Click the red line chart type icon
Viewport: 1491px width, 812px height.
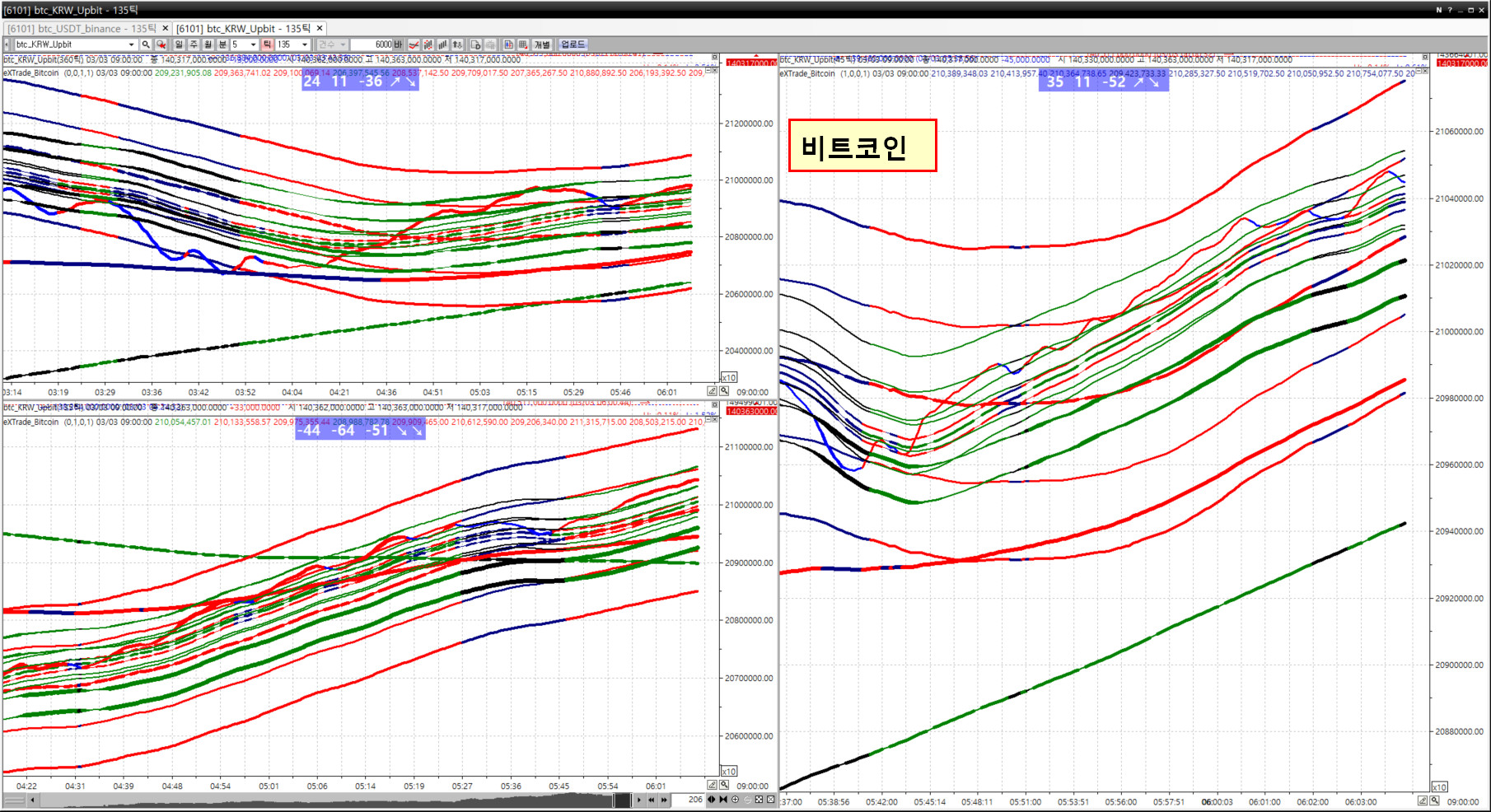pos(414,44)
